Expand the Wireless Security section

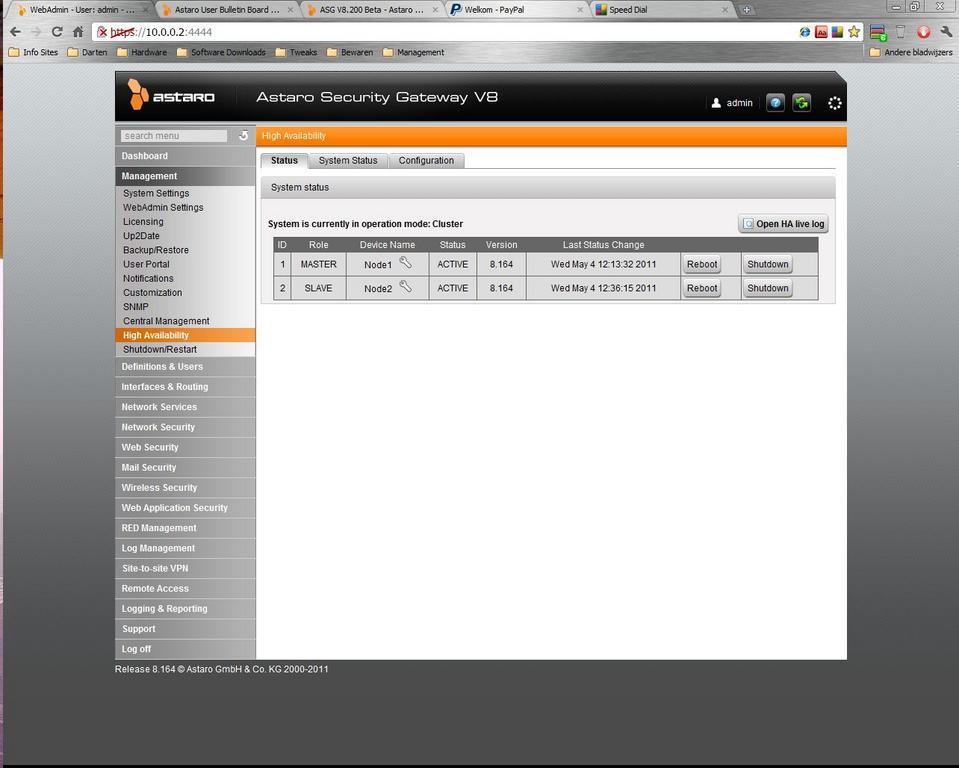185,488
